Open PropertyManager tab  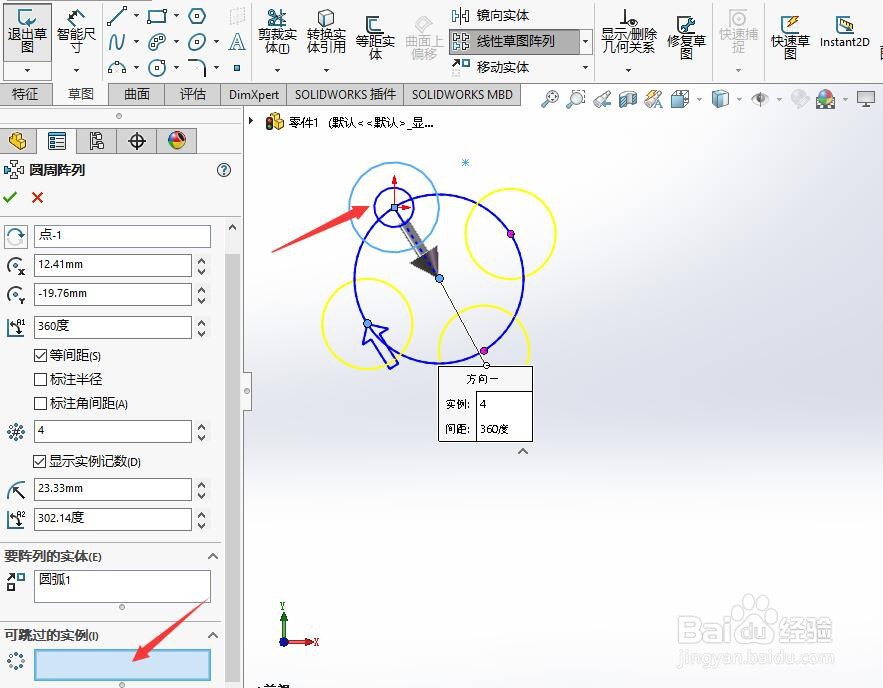coord(57,141)
